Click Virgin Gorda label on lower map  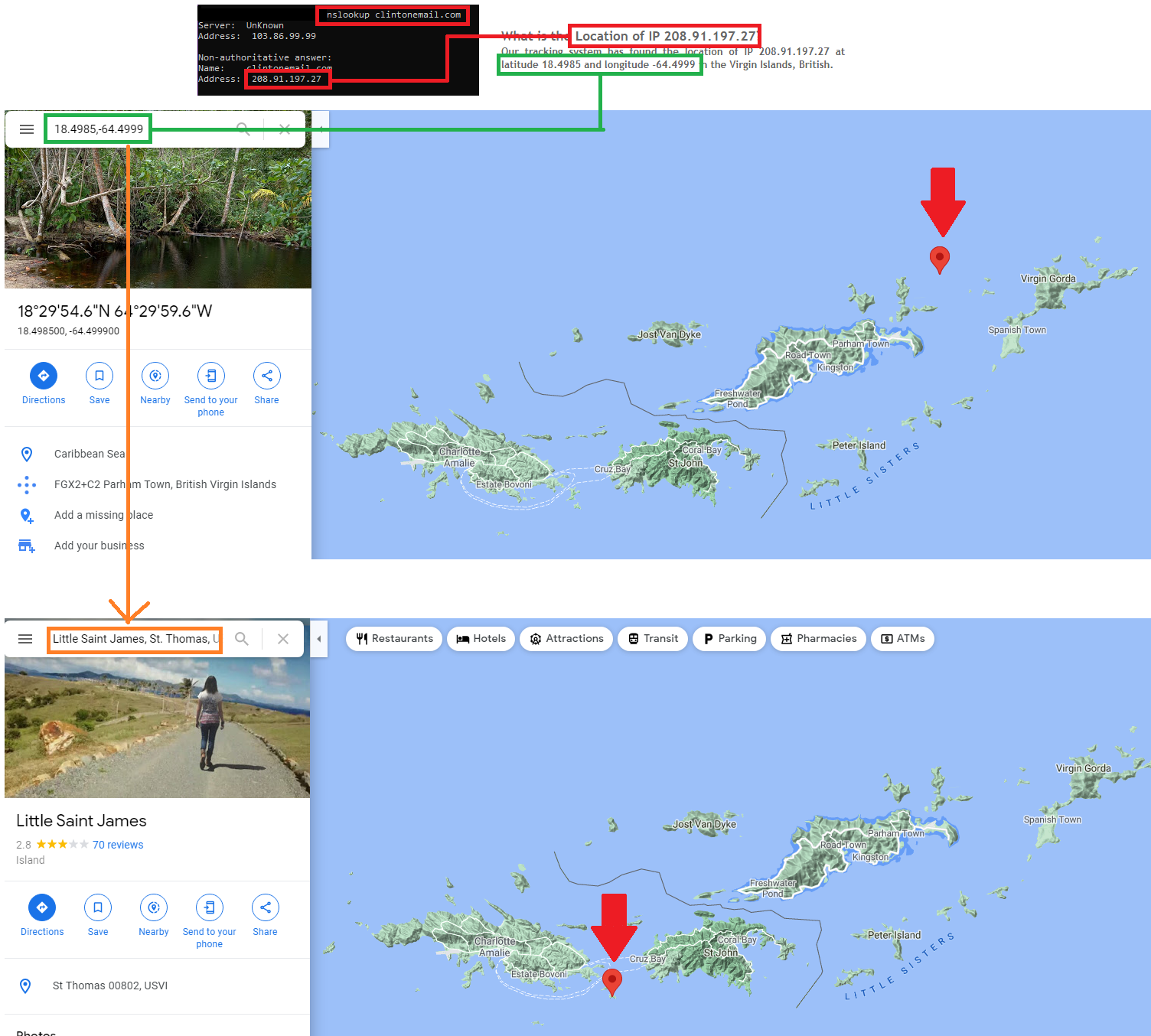(1083, 768)
